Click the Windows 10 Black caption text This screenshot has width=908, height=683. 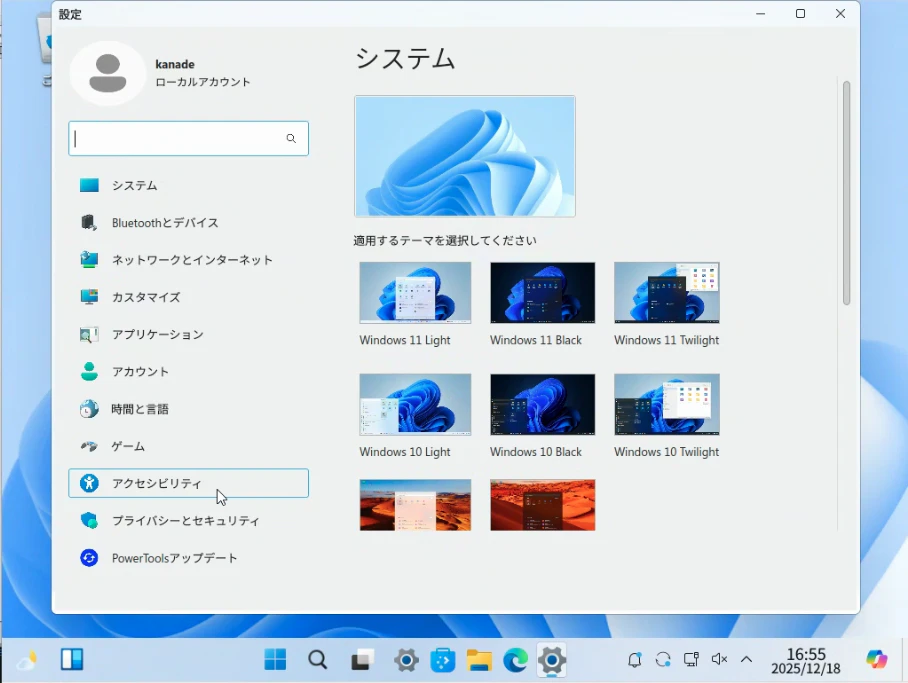tap(536, 452)
